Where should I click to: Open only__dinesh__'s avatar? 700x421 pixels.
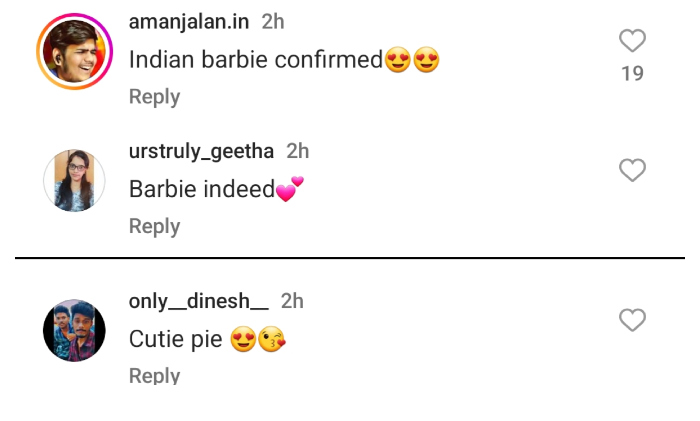(74, 330)
